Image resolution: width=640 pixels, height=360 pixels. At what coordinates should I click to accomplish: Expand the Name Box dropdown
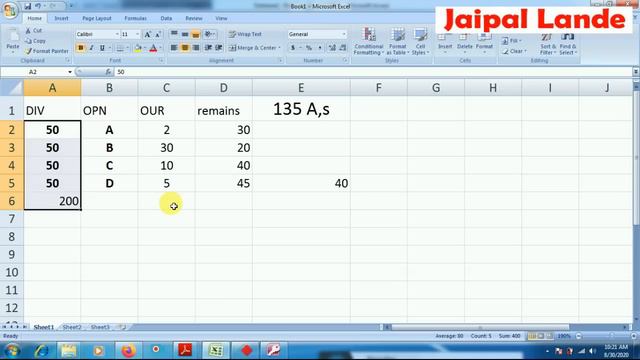pos(70,72)
